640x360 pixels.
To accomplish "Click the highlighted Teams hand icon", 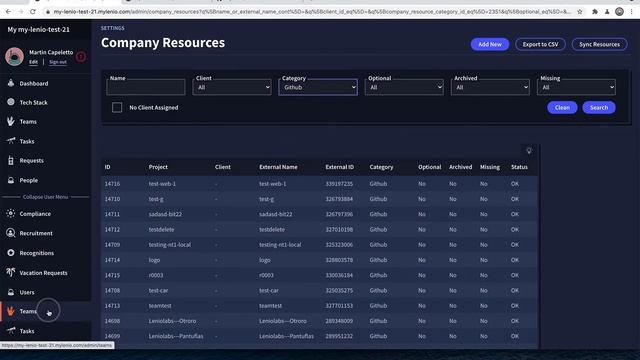I will tap(11, 311).
